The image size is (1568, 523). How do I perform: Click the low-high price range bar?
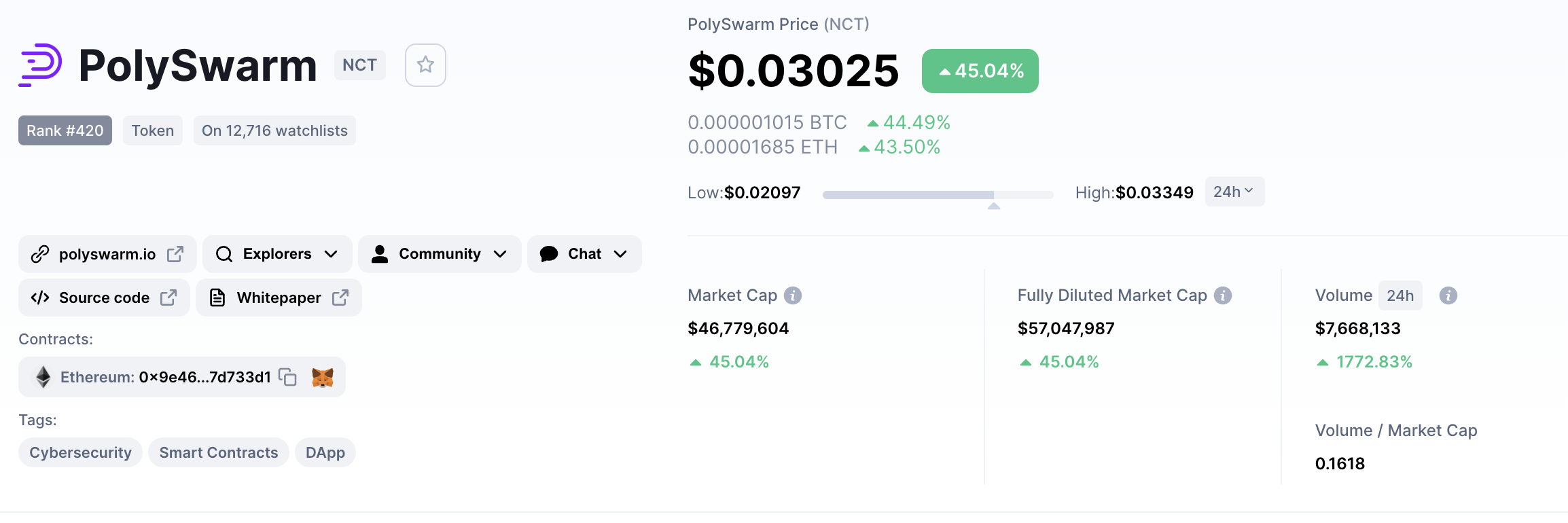pos(938,195)
